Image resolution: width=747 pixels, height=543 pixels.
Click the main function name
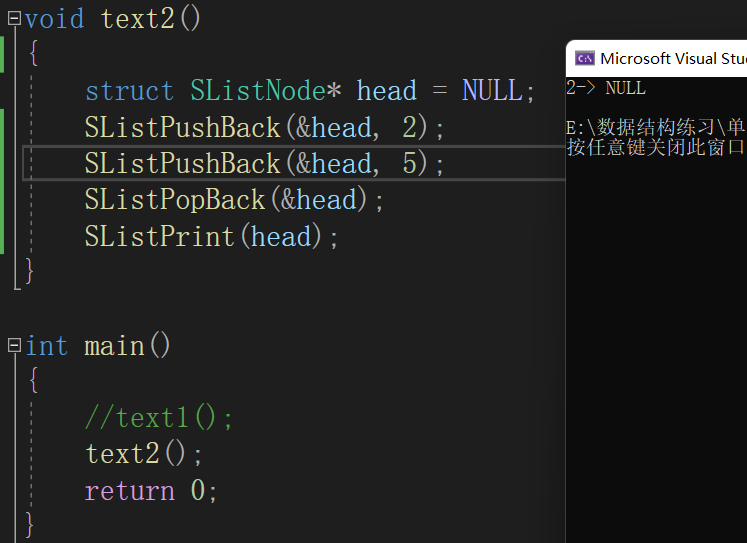114,346
